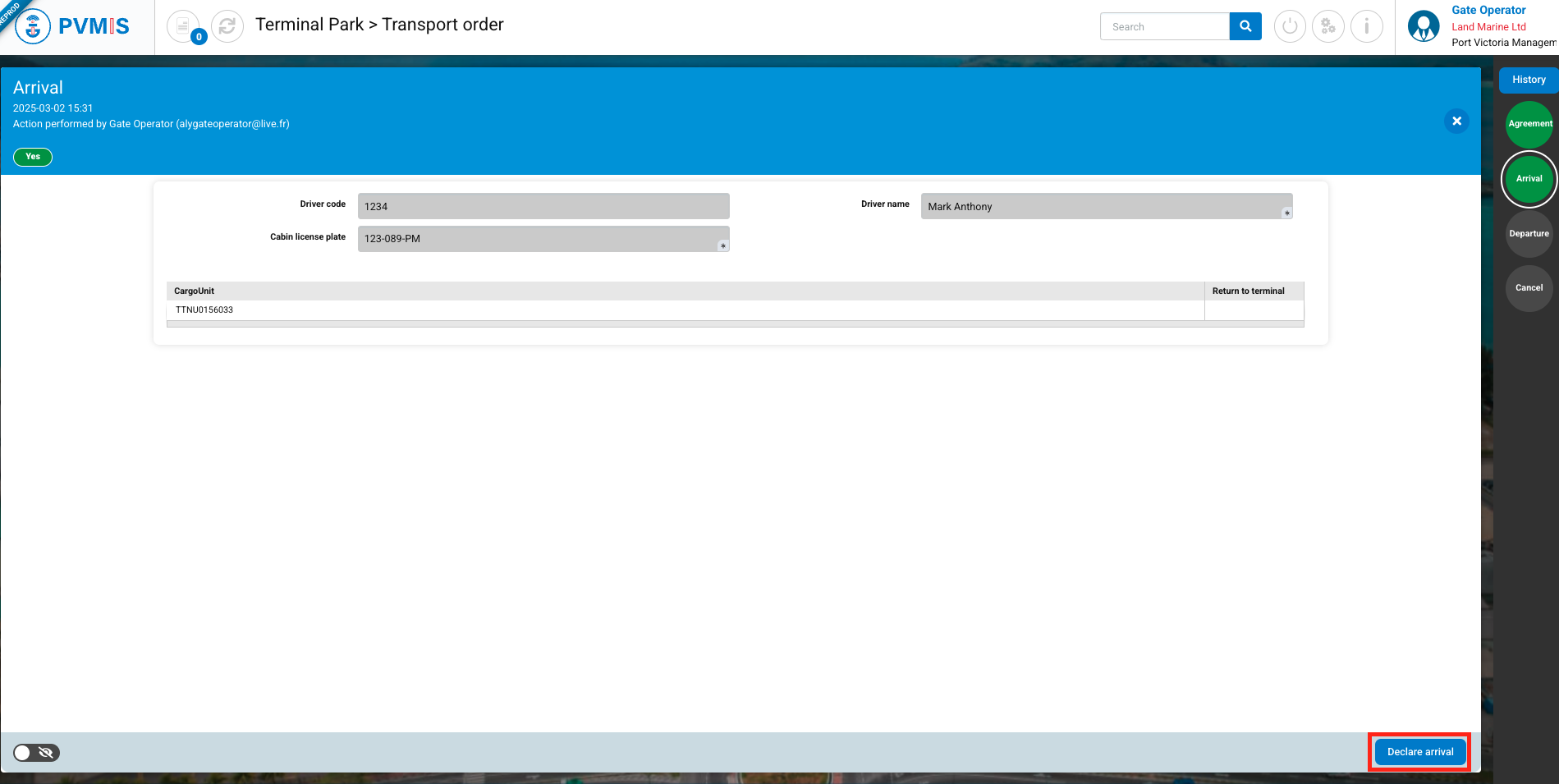Select cargo unit row TTNU0156033

click(204, 310)
